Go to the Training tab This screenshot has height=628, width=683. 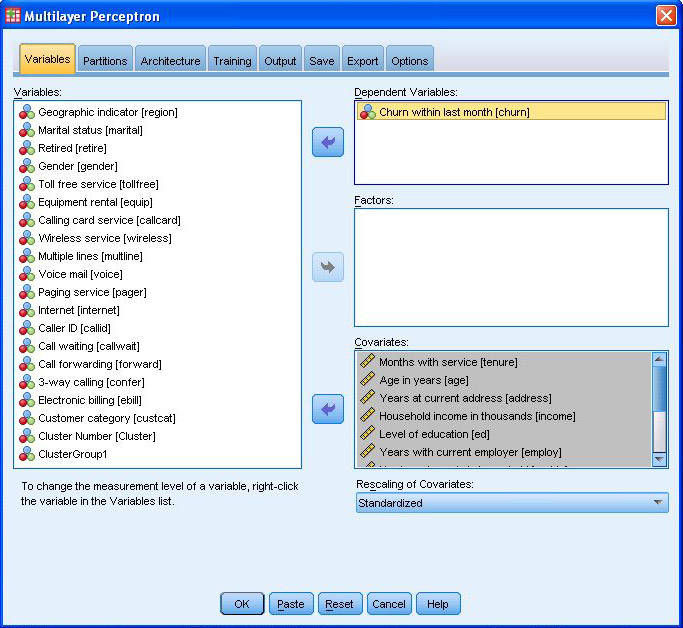point(232,61)
